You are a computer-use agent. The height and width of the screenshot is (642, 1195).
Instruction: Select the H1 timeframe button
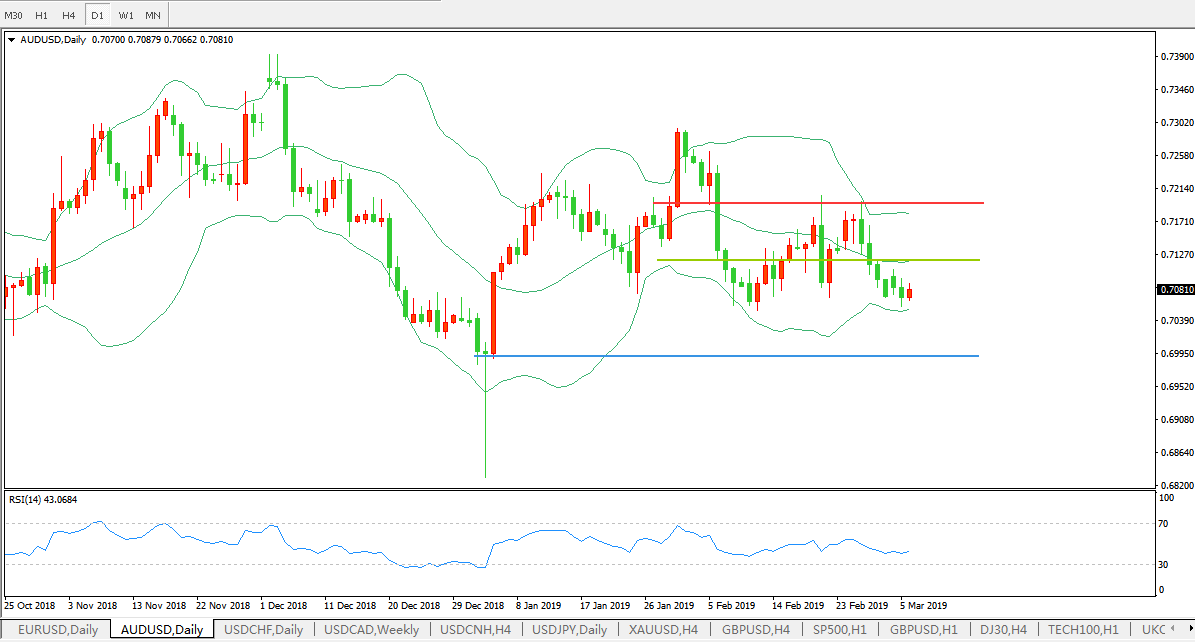coord(41,15)
